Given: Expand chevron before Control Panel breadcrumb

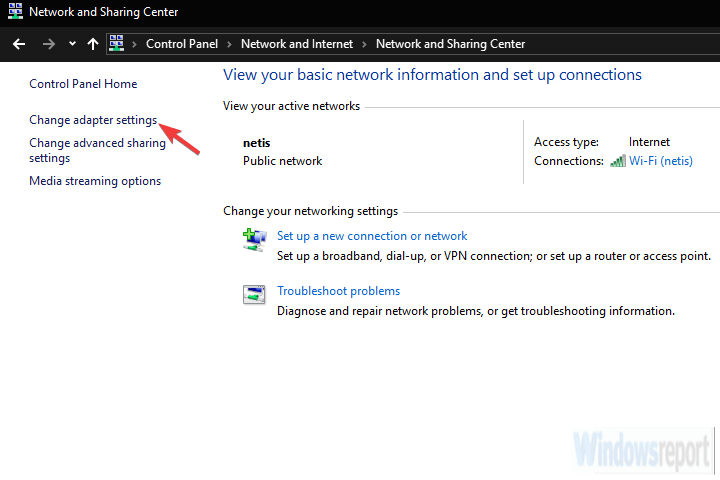Looking at the screenshot, I should click(x=136, y=44).
